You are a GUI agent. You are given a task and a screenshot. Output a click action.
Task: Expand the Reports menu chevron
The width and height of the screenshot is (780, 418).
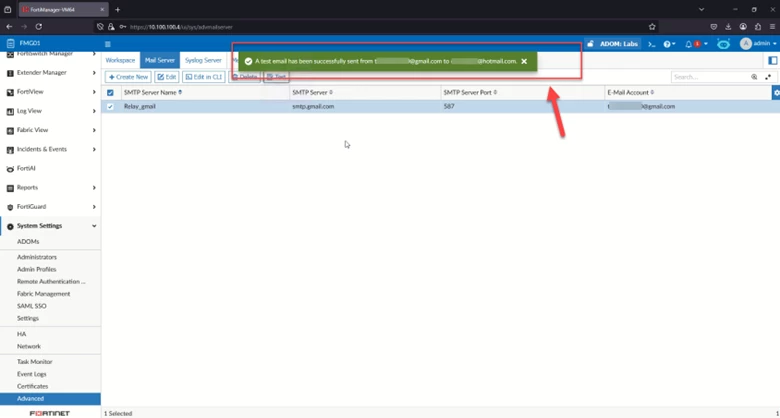(94, 188)
